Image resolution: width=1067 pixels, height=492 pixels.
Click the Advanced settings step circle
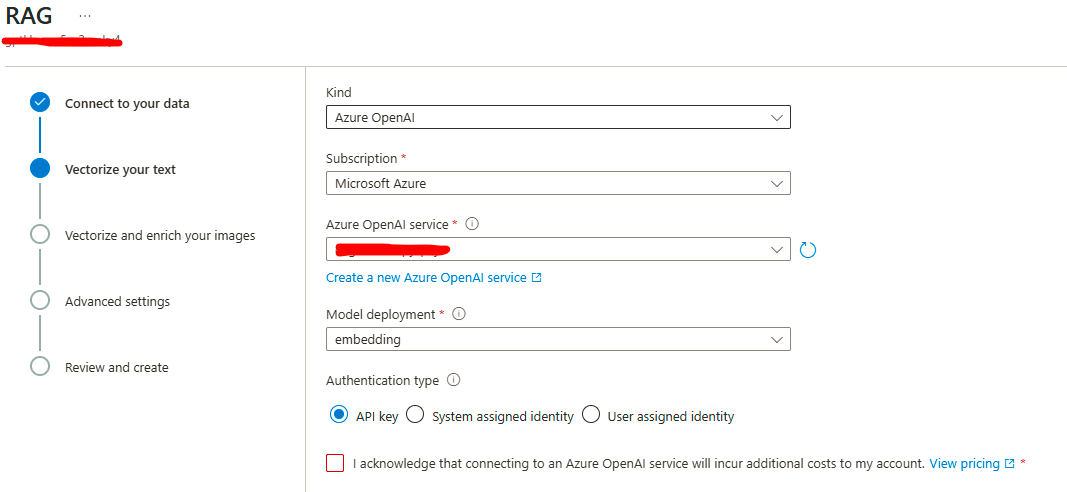pos(40,300)
